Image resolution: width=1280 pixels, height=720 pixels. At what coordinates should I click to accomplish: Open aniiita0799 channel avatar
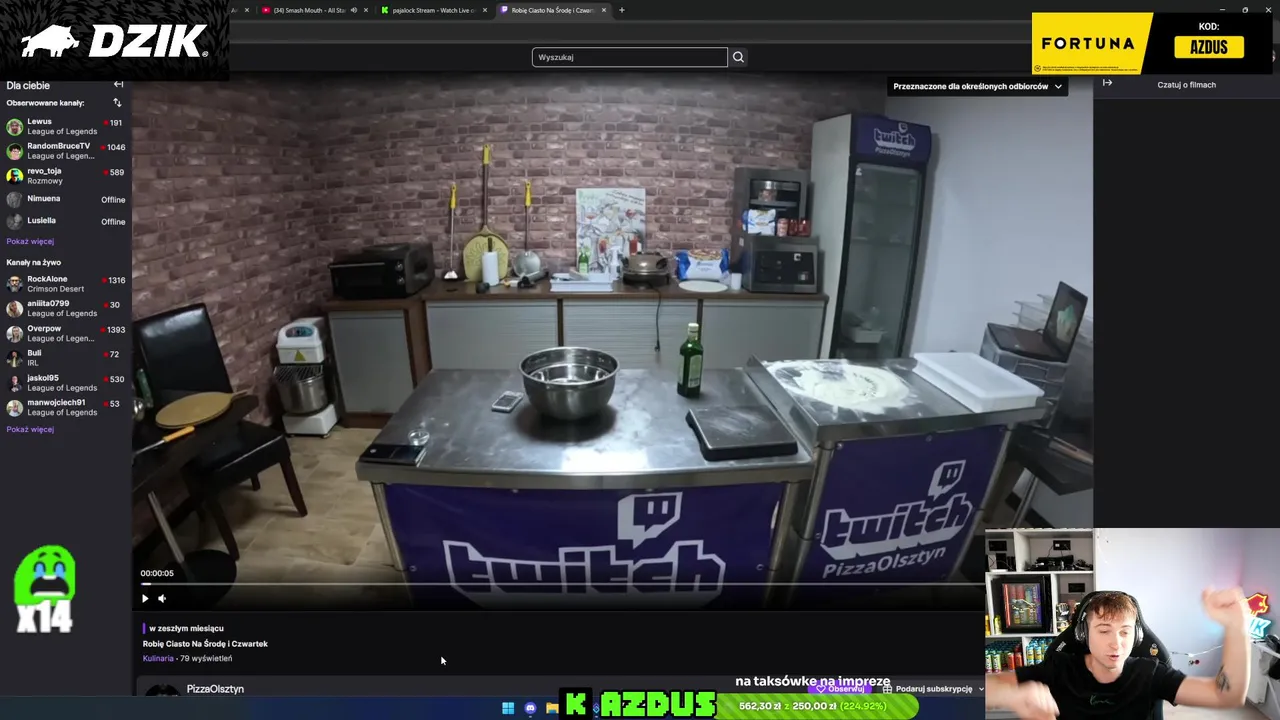(x=14, y=309)
